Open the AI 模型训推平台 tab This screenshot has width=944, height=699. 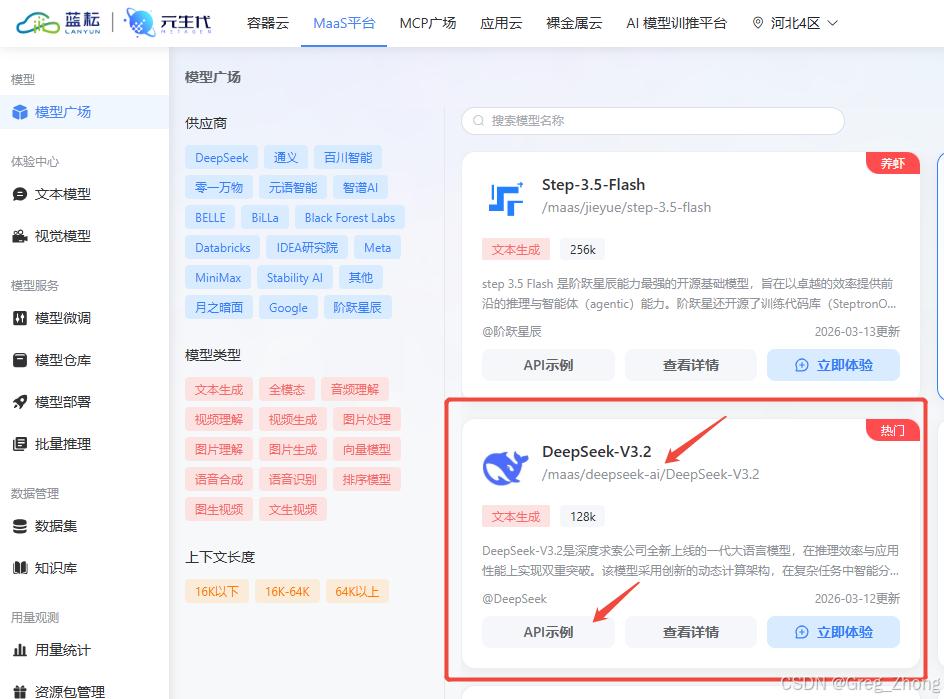[x=677, y=23]
